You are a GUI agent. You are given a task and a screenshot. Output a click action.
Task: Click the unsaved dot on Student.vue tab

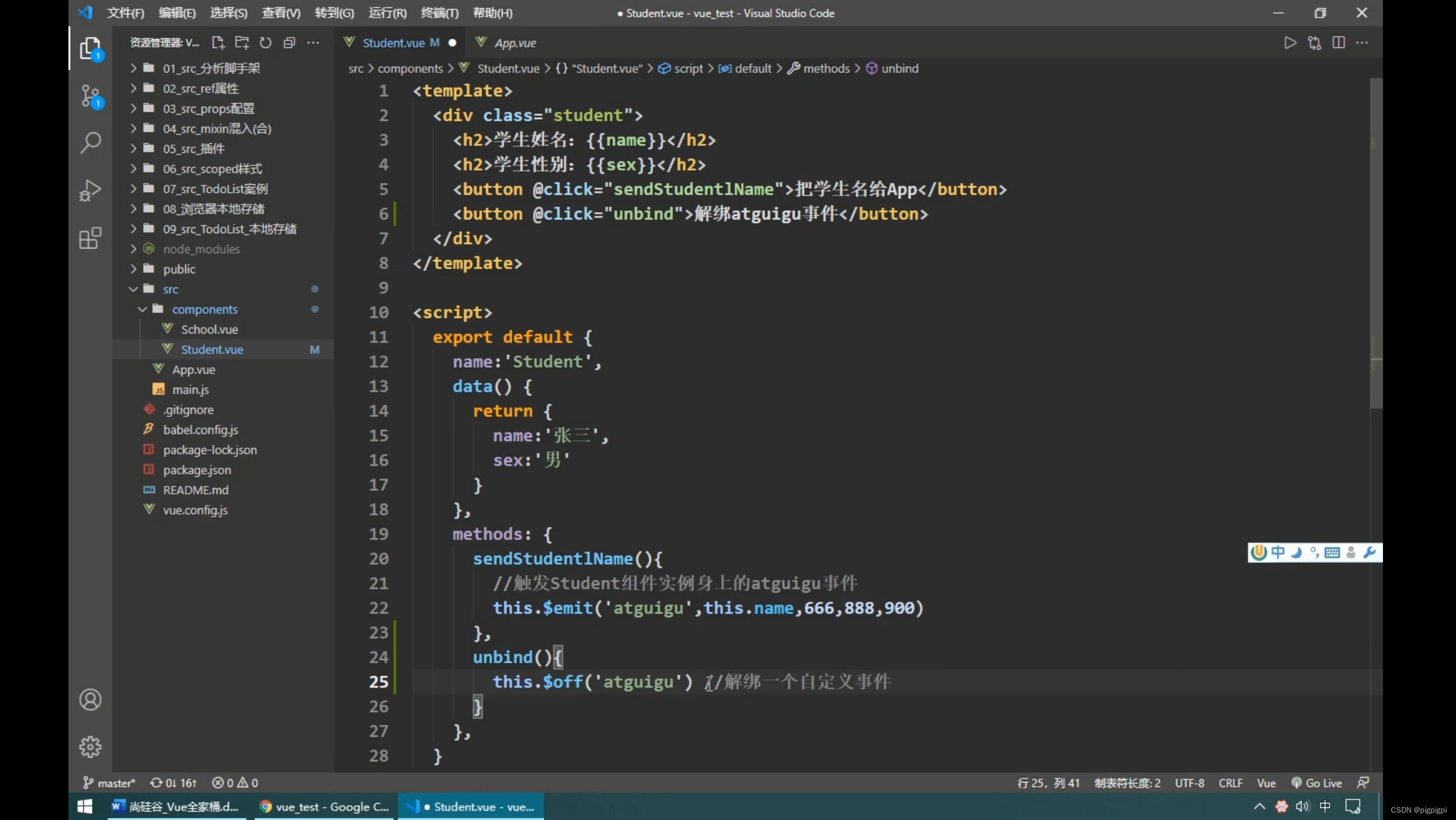click(452, 43)
